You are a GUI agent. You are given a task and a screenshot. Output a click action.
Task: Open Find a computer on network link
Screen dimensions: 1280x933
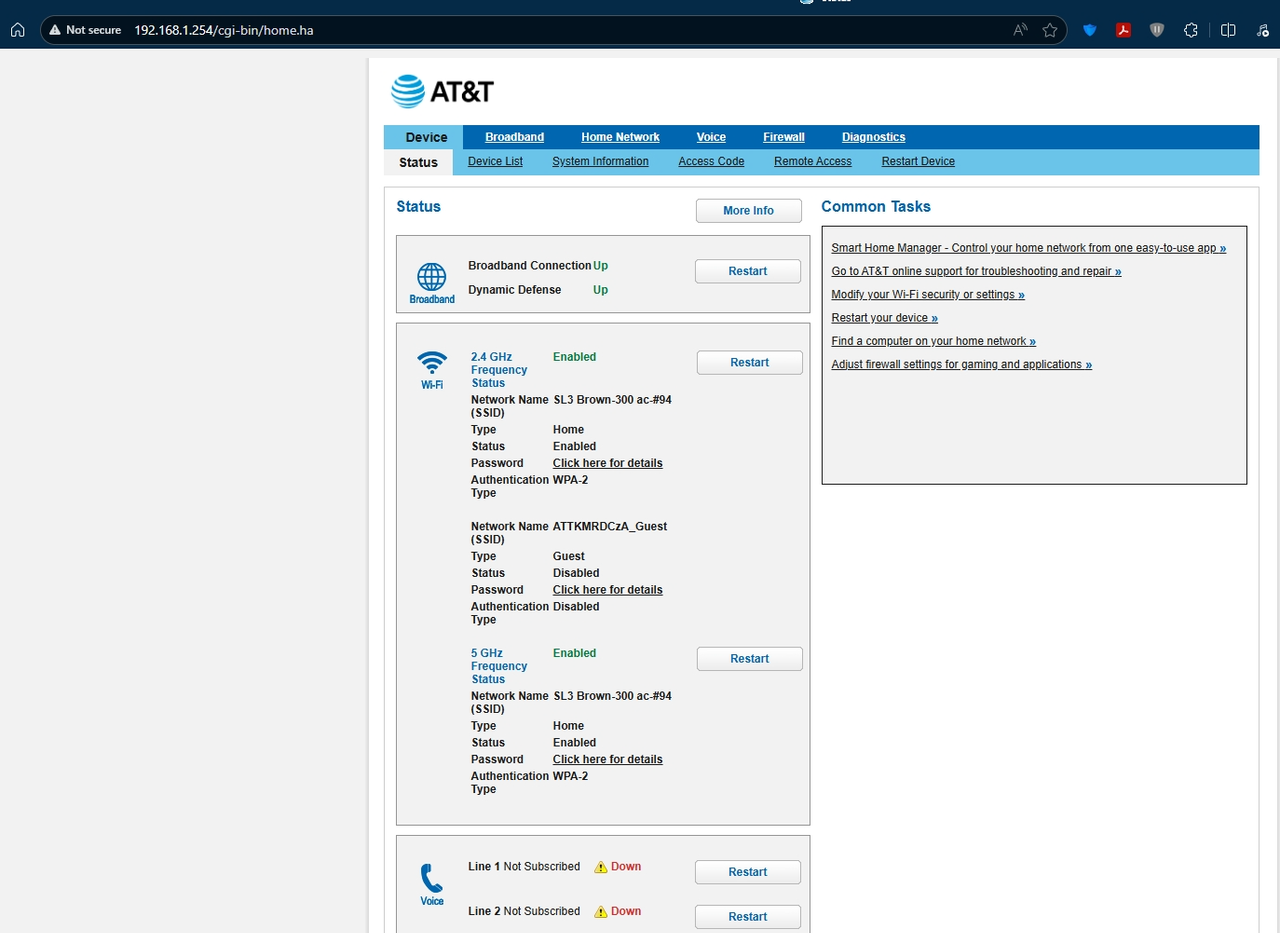934,341
